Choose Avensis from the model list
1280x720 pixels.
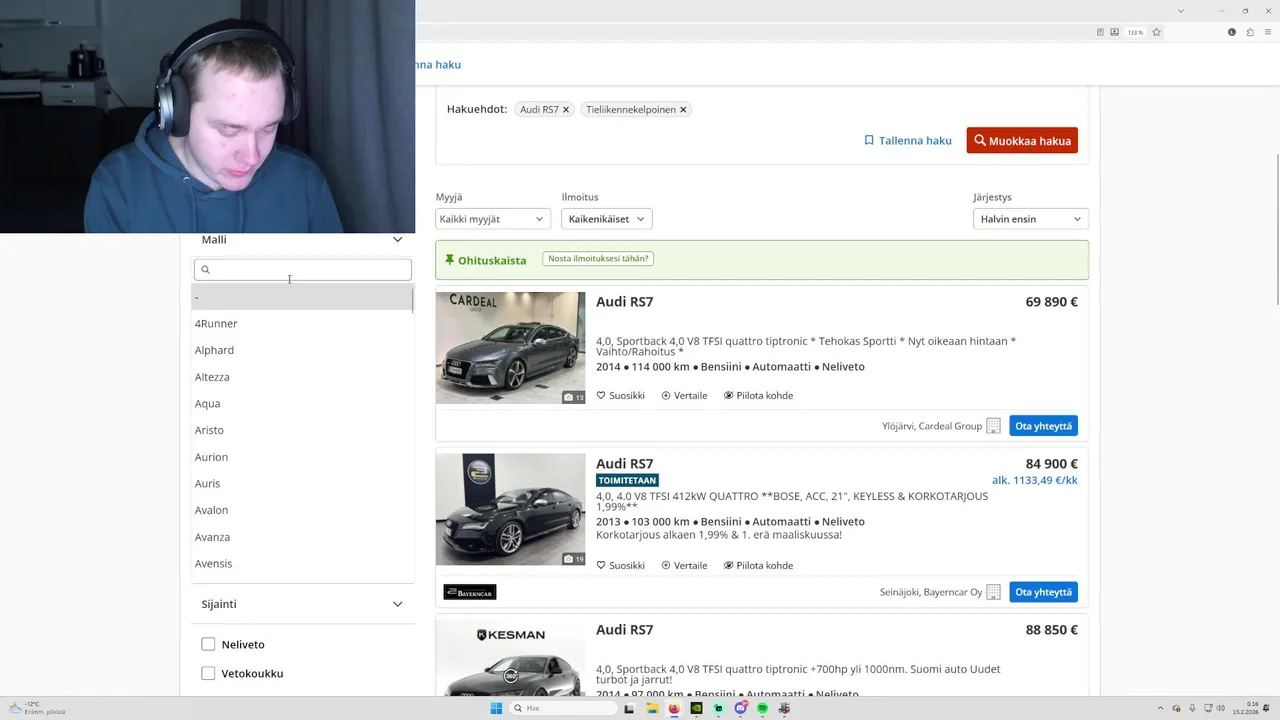pos(301,564)
